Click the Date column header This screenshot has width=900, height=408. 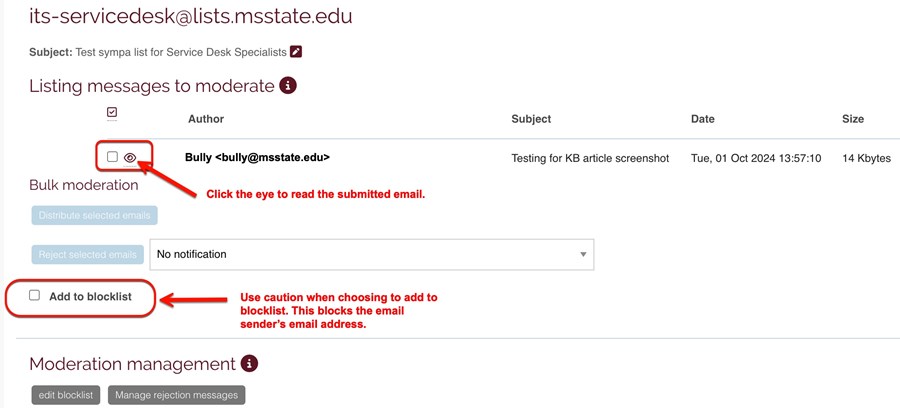pos(703,119)
